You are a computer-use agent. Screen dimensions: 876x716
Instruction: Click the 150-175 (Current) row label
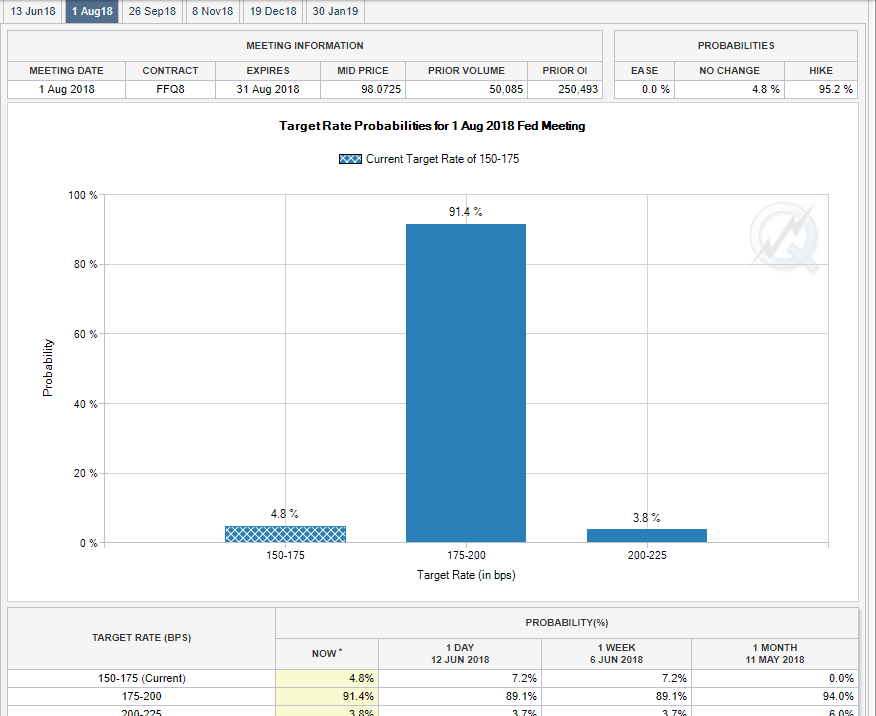[x=140, y=678]
